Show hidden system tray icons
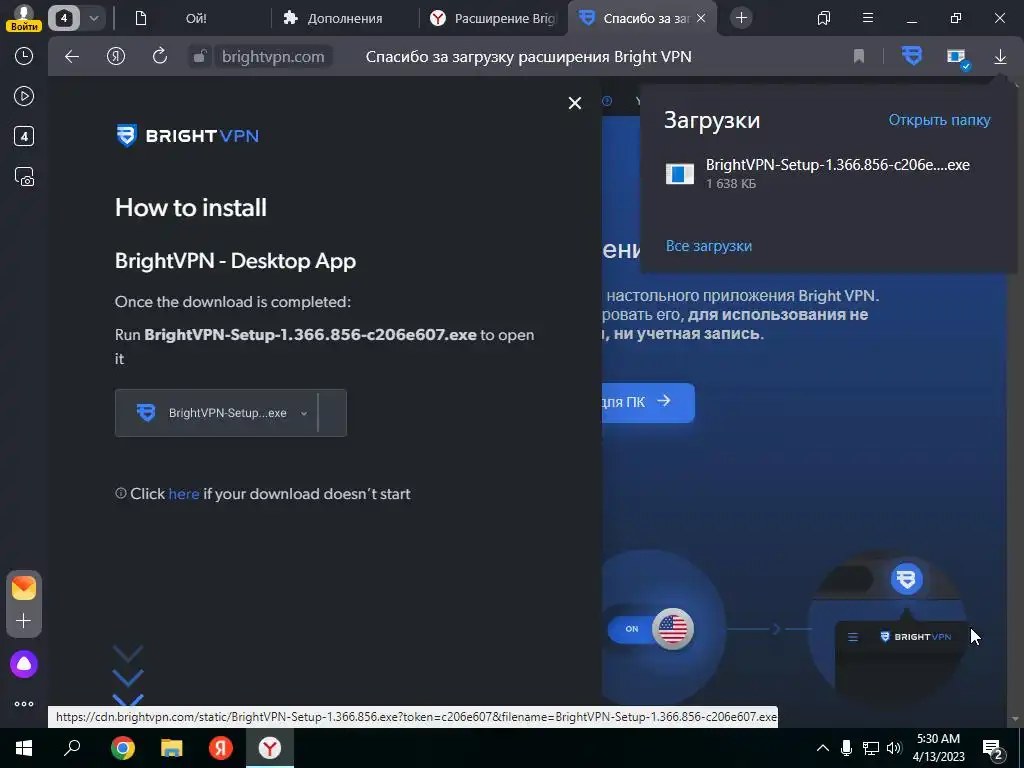The image size is (1024, 768). pos(823,748)
